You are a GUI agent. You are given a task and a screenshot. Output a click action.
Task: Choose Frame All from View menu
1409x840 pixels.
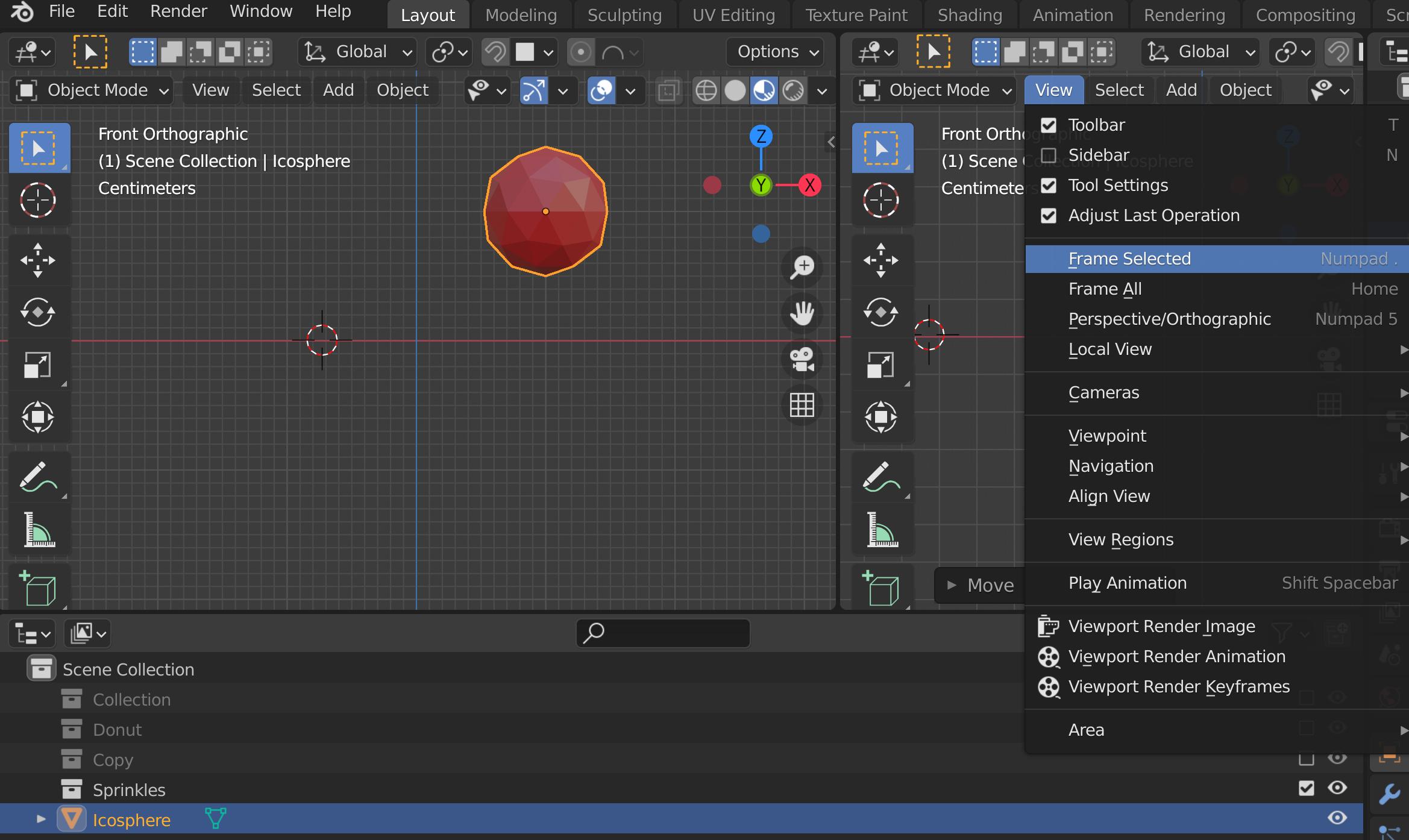(1105, 289)
